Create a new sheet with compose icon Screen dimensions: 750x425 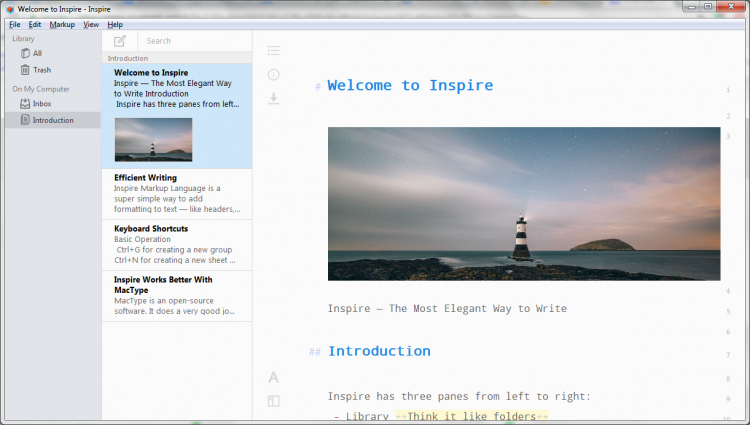click(x=120, y=41)
